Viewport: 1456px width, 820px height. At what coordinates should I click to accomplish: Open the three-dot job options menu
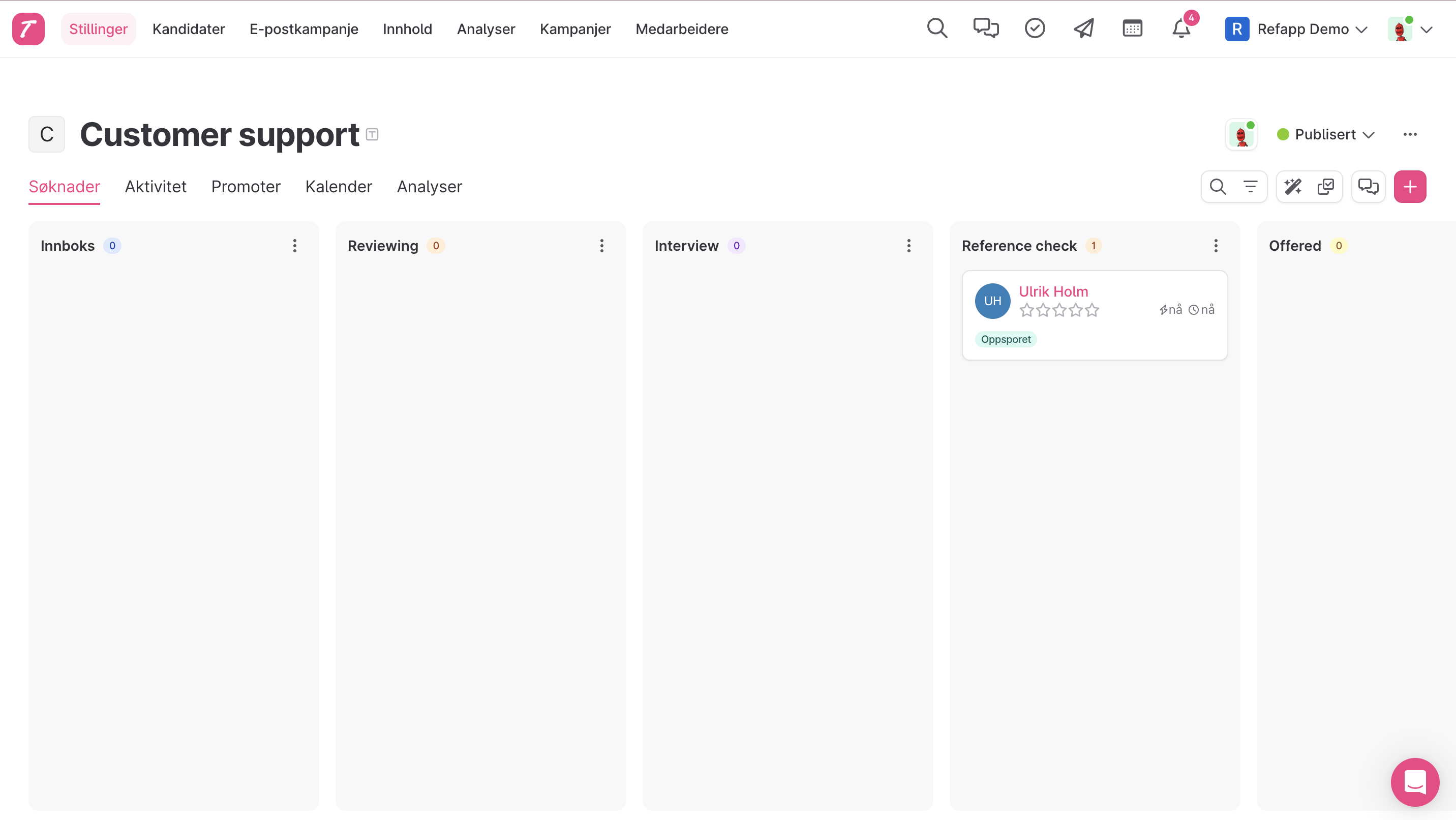[x=1410, y=135]
